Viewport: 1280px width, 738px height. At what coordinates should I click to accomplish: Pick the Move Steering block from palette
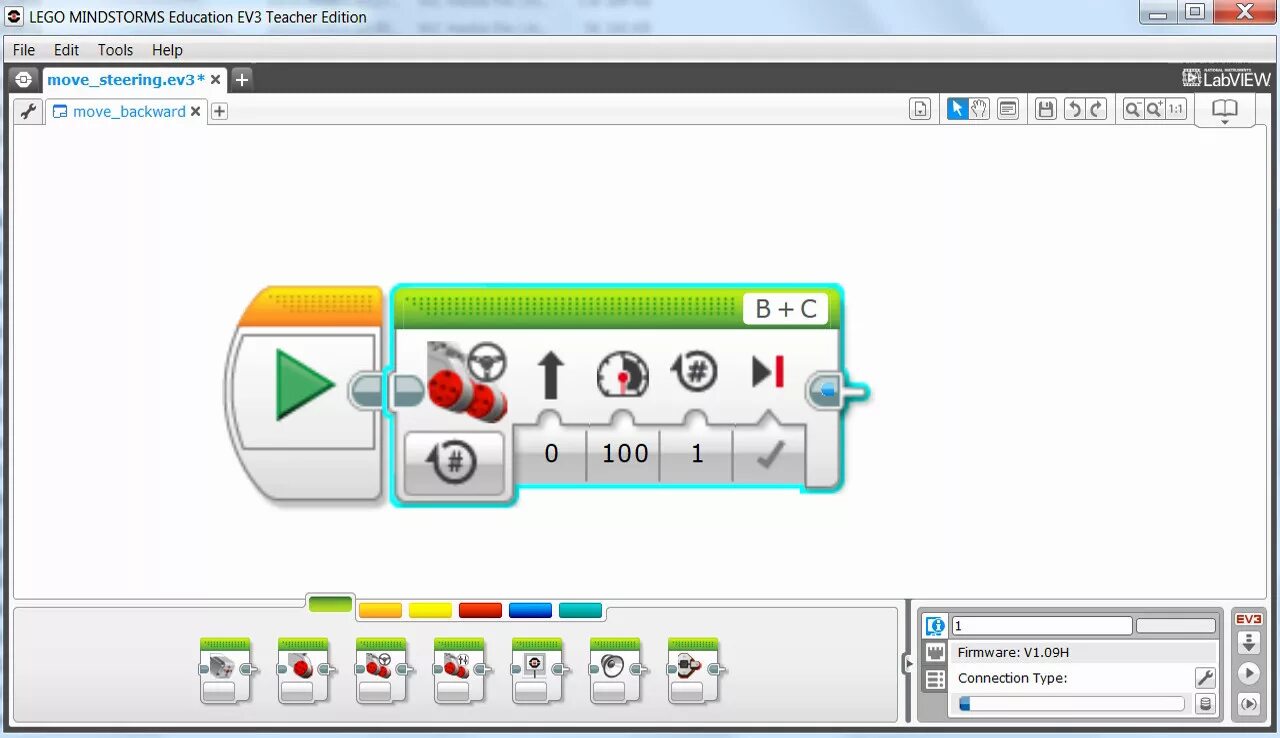point(382,670)
